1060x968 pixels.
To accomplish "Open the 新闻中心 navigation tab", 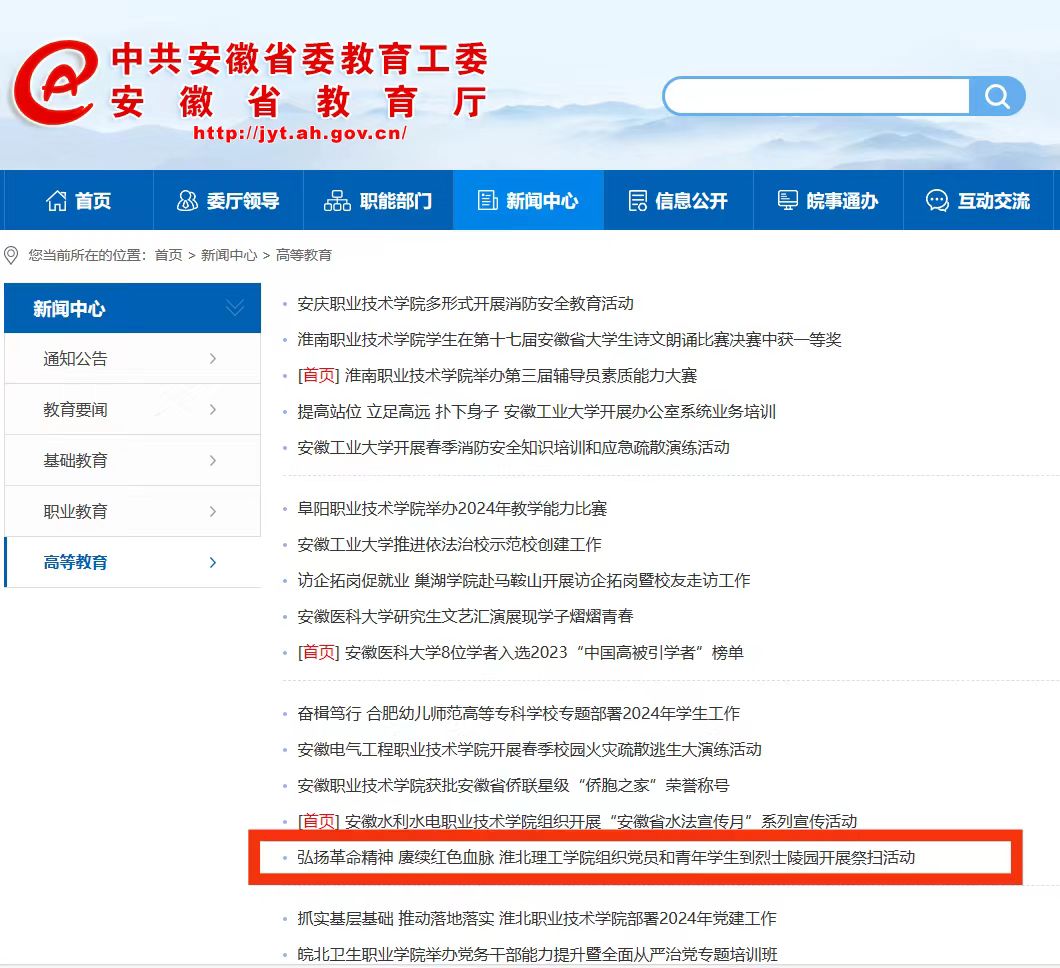I will [x=528, y=201].
